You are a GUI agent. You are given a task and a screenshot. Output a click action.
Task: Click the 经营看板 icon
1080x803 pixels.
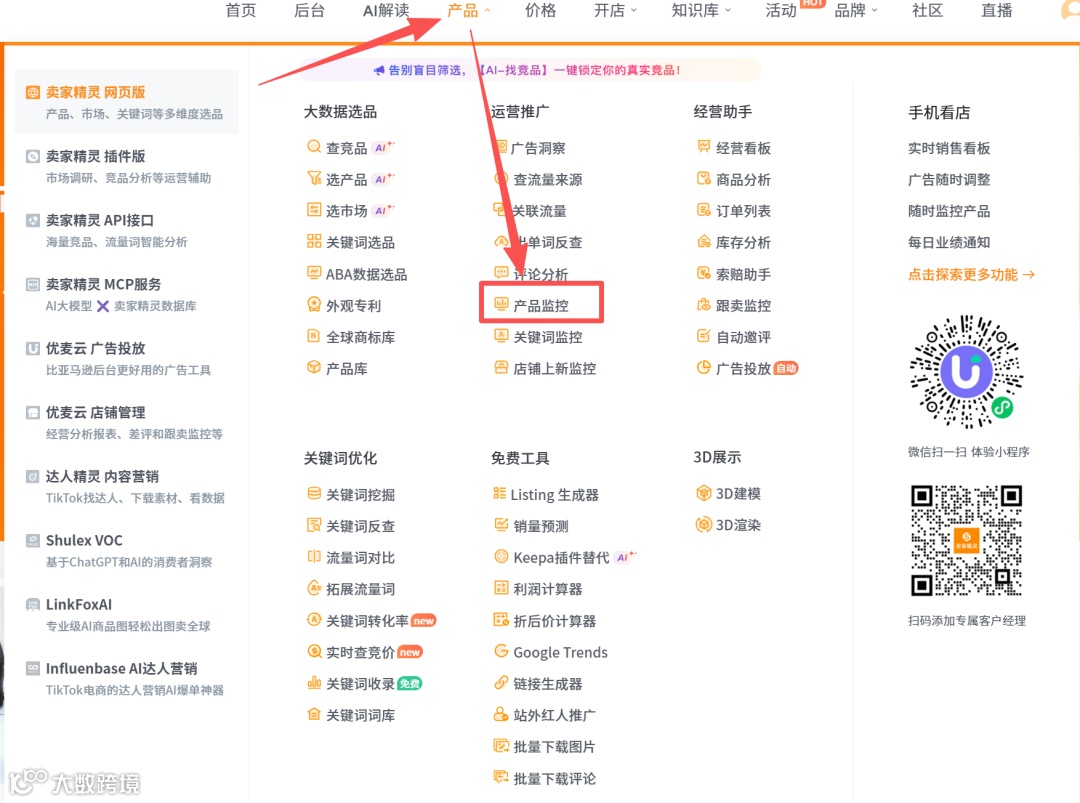coord(703,147)
